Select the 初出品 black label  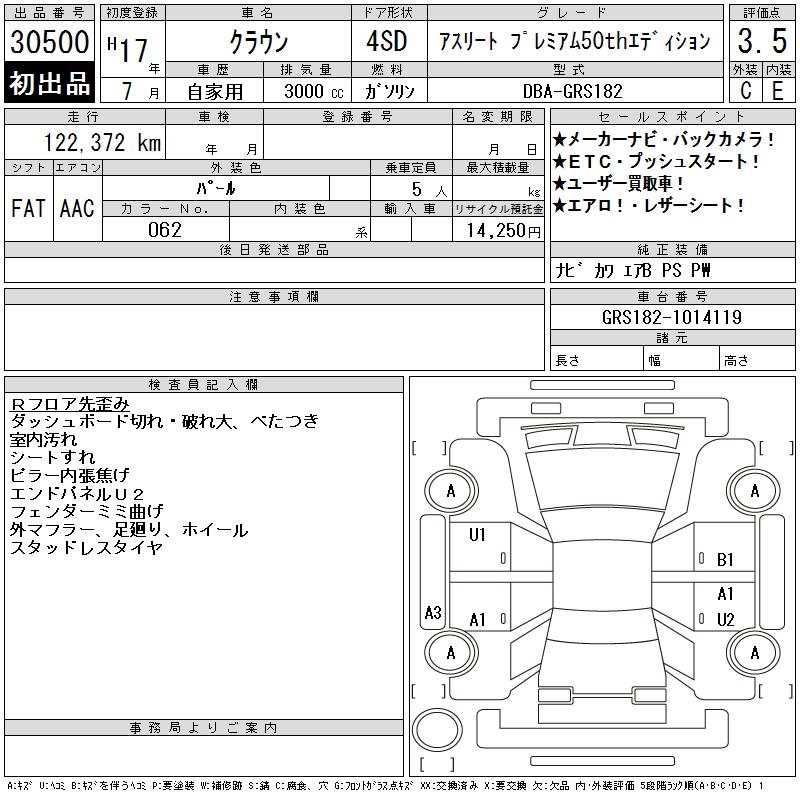pos(49,82)
